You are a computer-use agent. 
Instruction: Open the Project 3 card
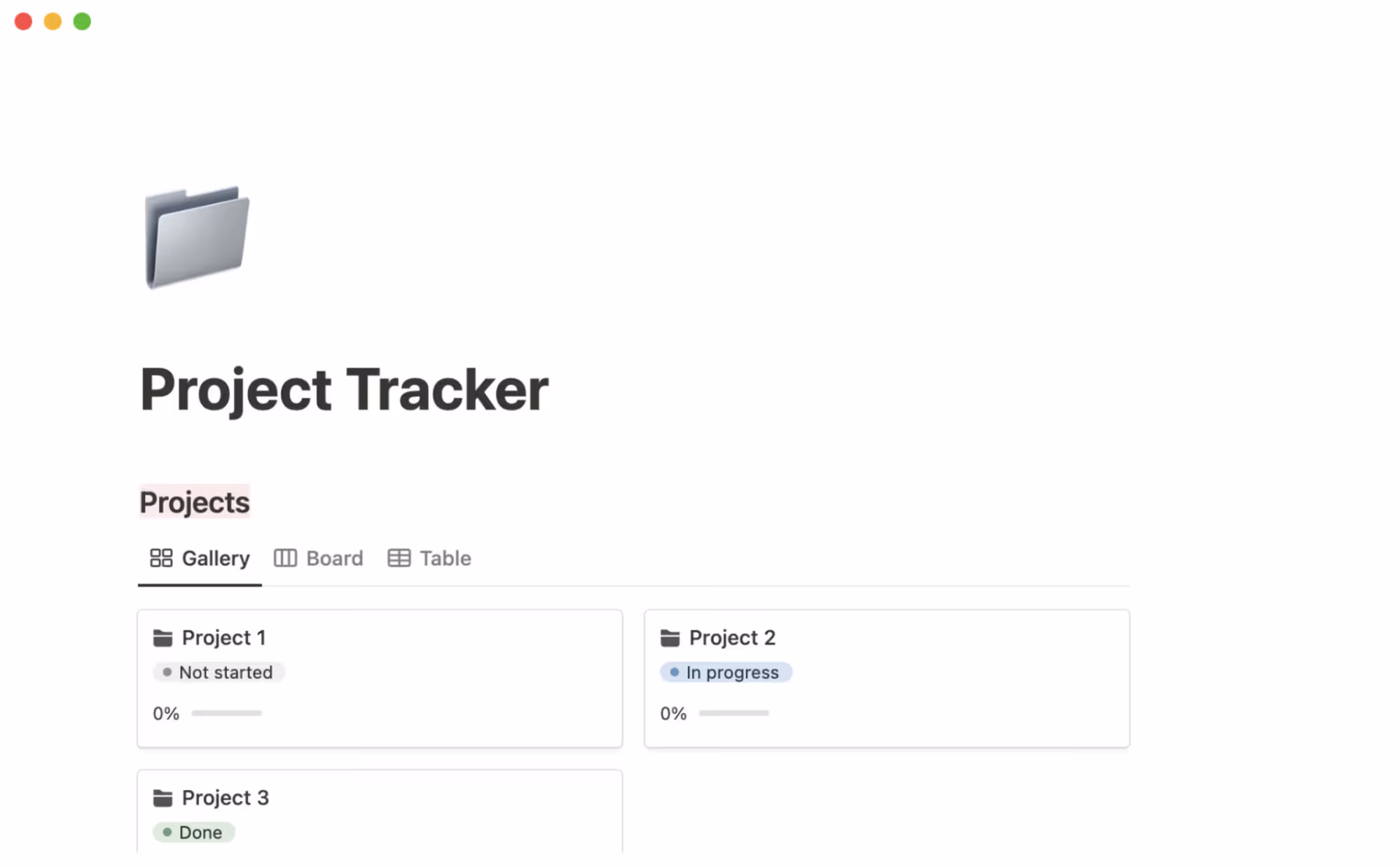coord(379,812)
